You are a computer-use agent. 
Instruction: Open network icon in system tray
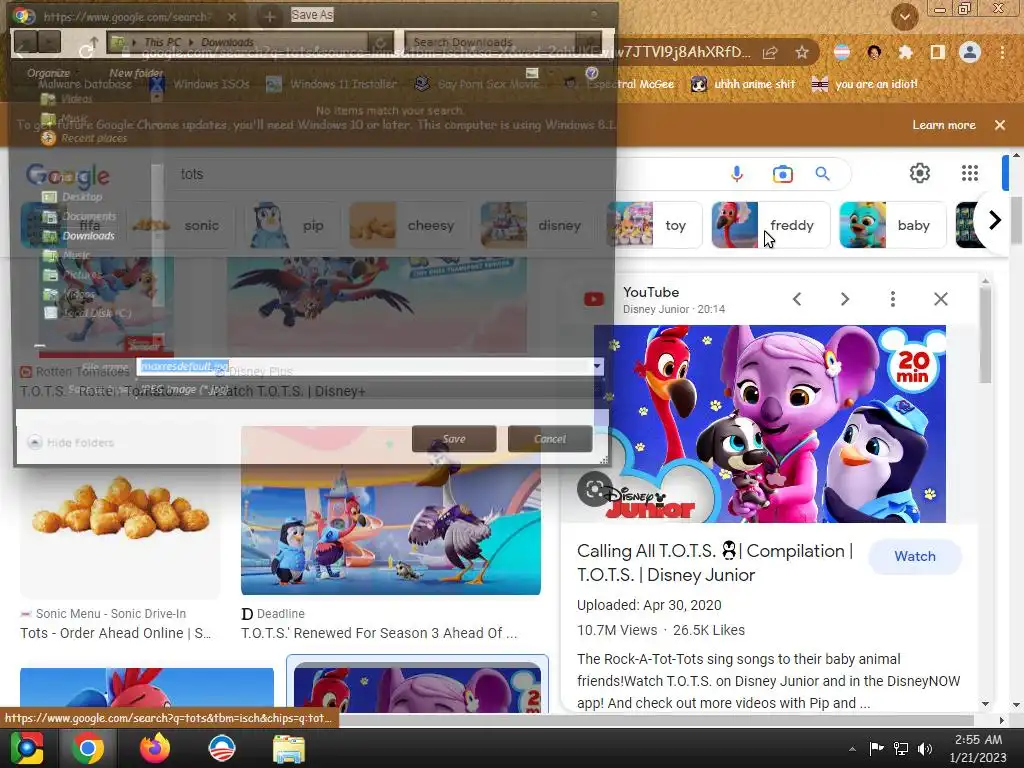pyautogui.click(x=901, y=749)
